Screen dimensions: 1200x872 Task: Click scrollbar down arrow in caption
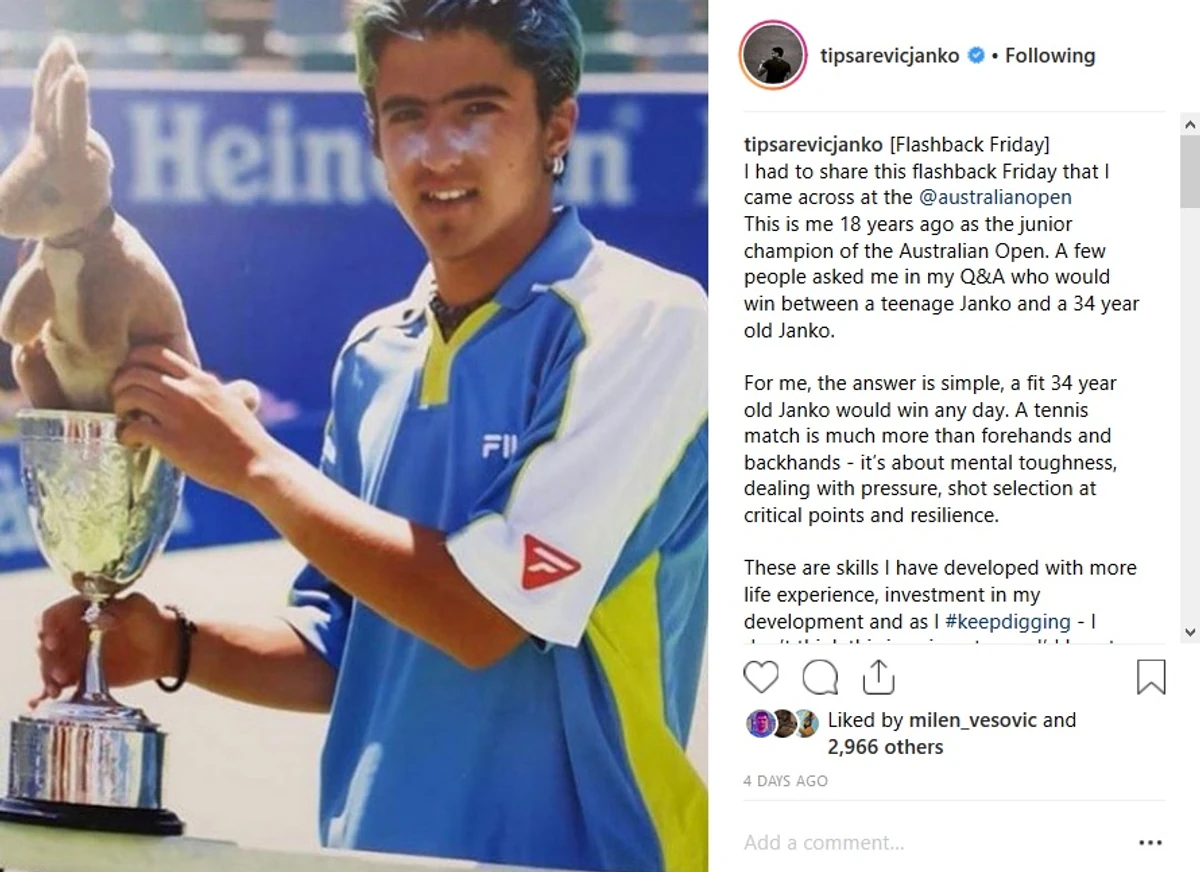pos(1190,632)
